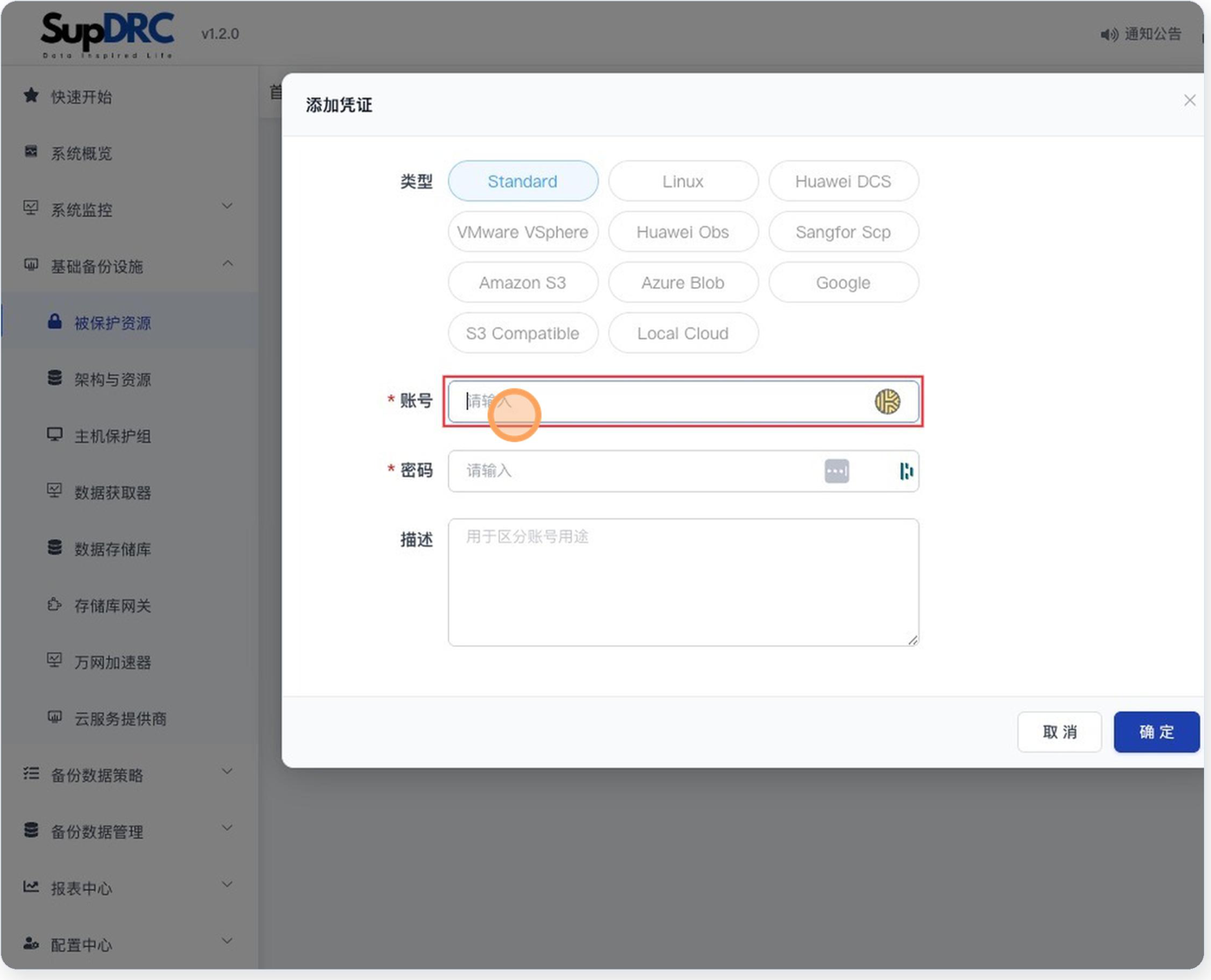This screenshot has width=1211, height=980.
Task: Click the star icon beside 快速开始
Action: (x=31, y=95)
